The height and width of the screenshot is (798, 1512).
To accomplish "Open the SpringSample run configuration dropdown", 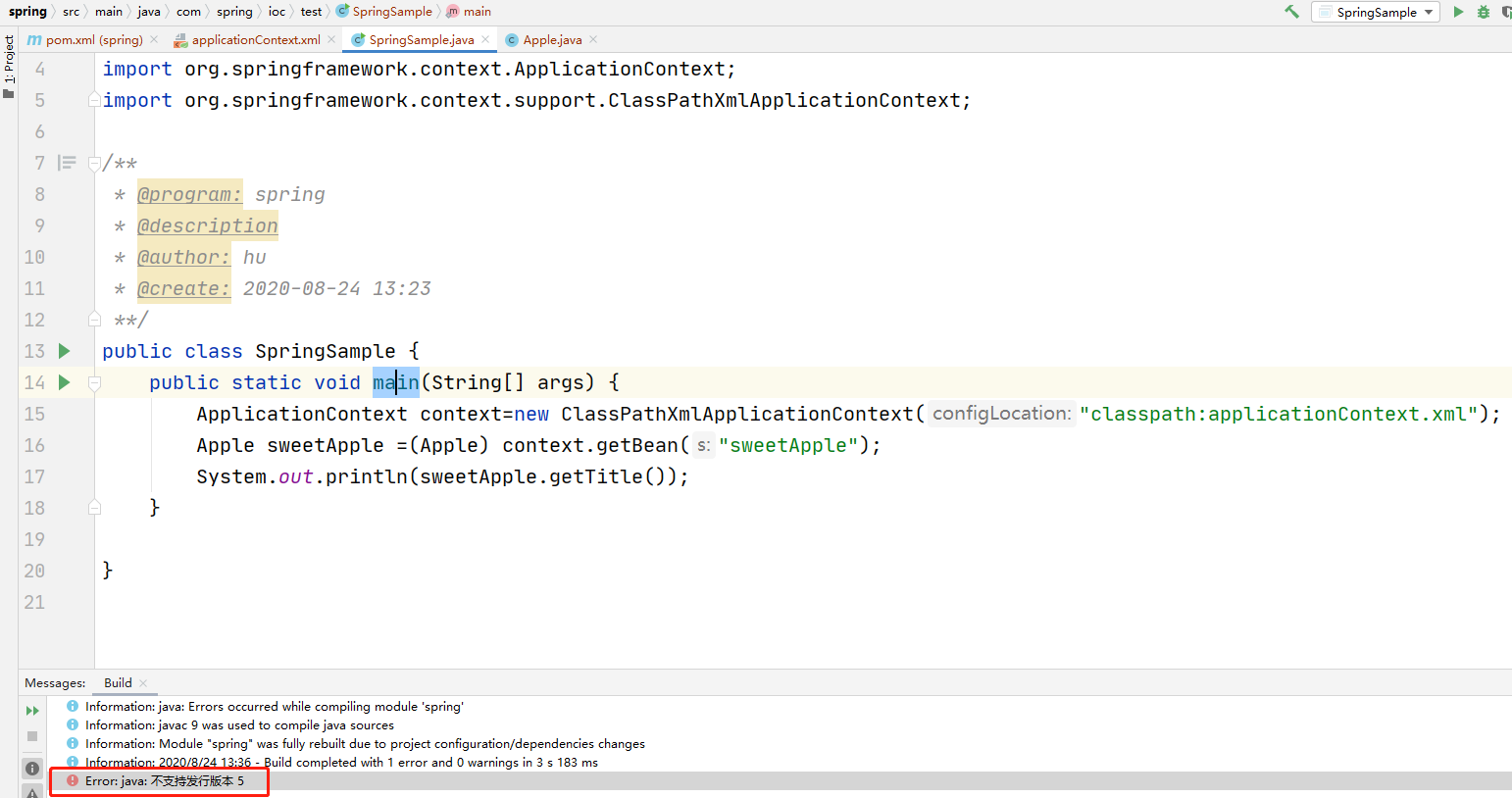I will click(x=1376, y=12).
